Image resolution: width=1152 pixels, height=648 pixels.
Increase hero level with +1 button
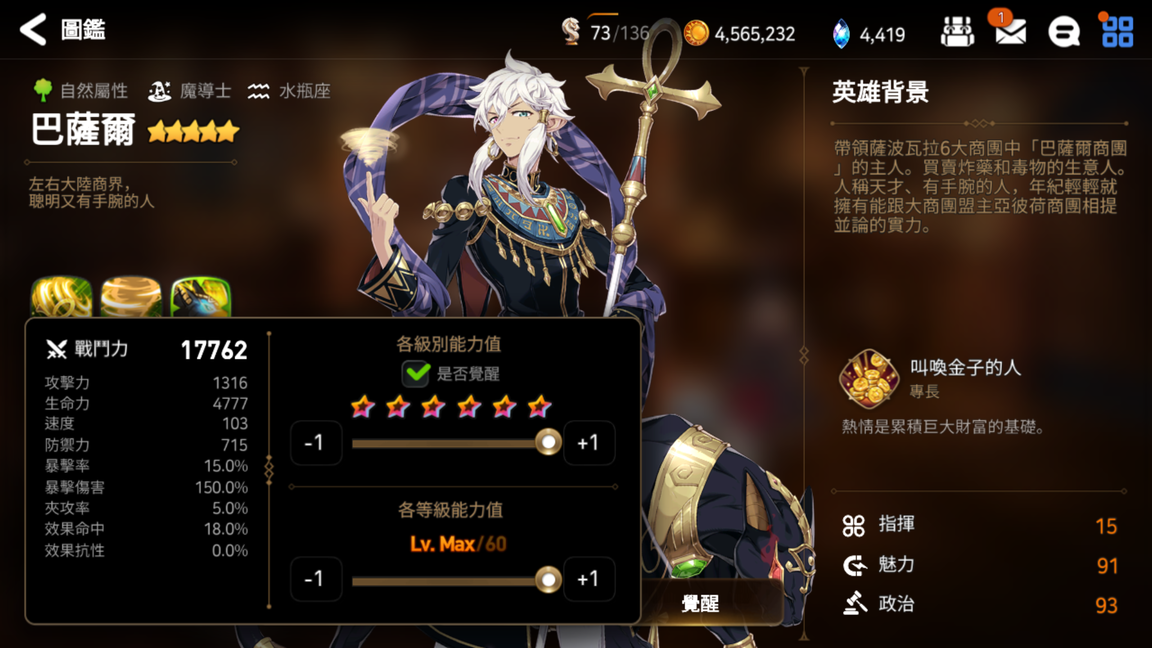click(588, 579)
